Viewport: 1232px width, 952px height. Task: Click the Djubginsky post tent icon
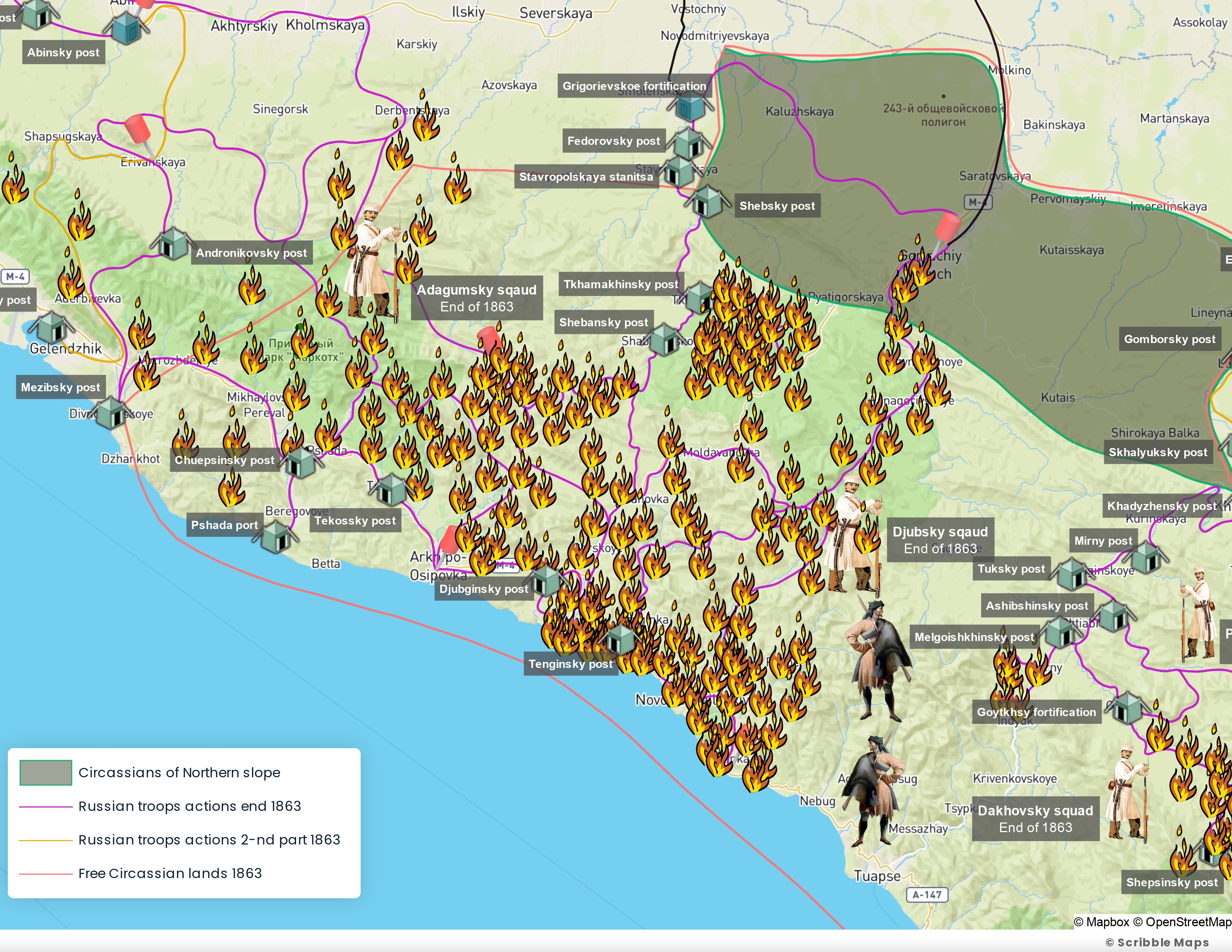[x=546, y=580]
